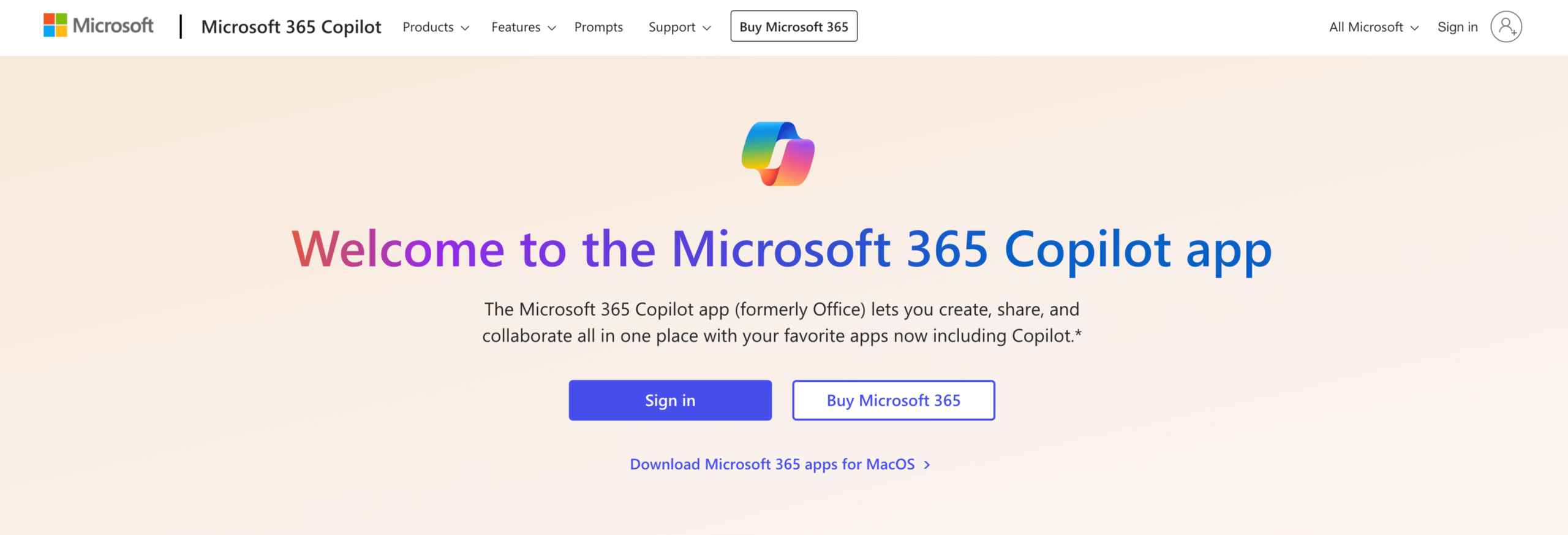
Task: Expand the Products menu
Action: coord(429,27)
